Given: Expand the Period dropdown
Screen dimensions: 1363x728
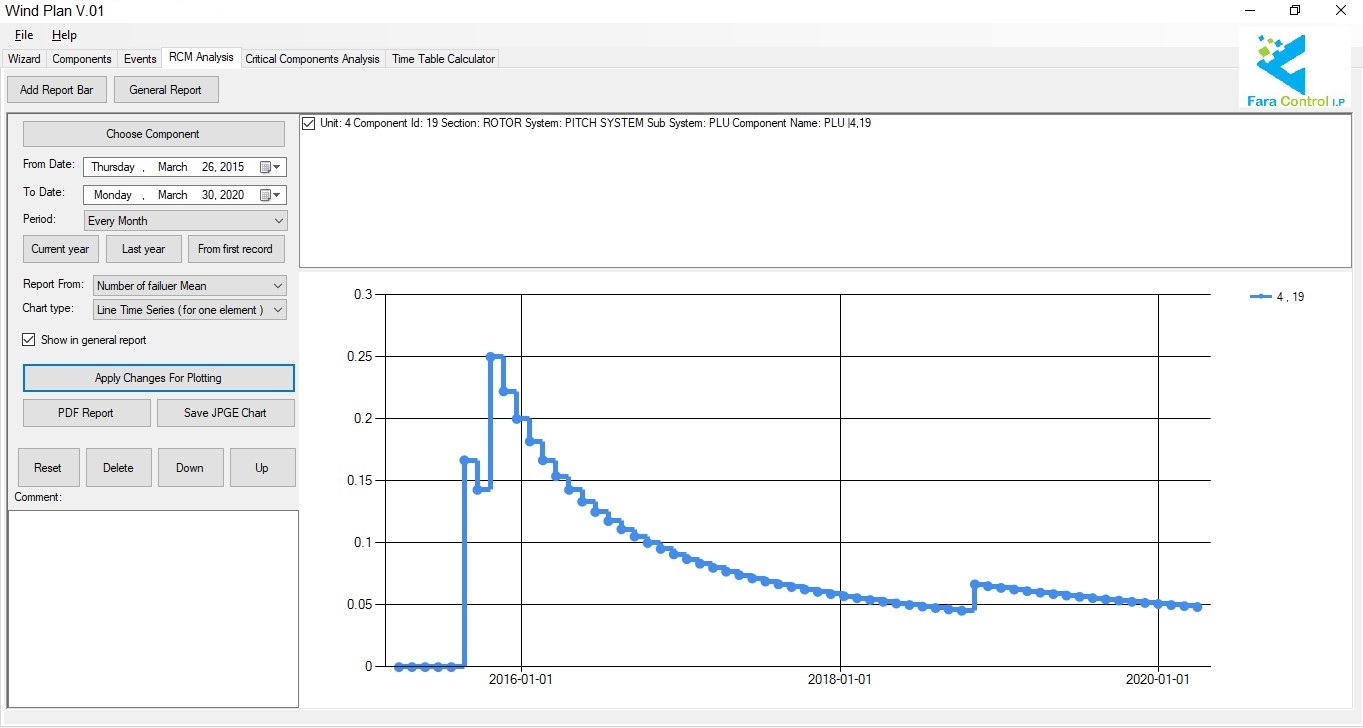Looking at the screenshot, I should (x=278, y=221).
